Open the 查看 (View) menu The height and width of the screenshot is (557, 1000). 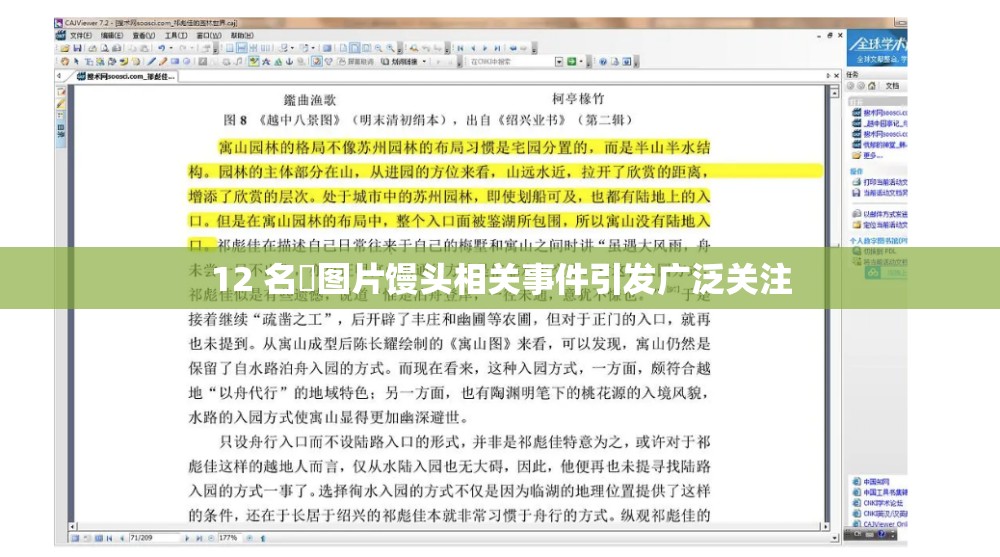pos(144,35)
